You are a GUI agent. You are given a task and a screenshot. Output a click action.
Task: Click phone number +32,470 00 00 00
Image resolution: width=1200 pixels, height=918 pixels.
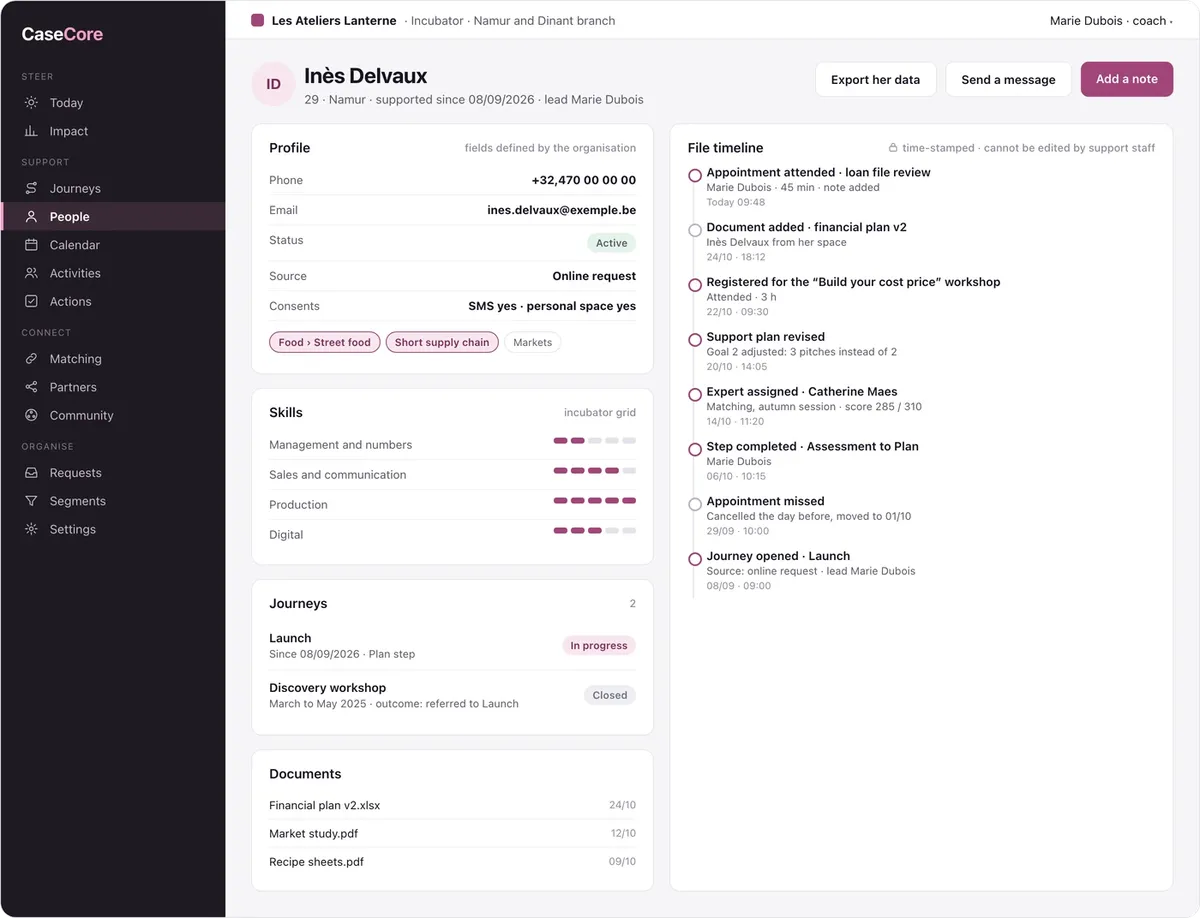[584, 180]
